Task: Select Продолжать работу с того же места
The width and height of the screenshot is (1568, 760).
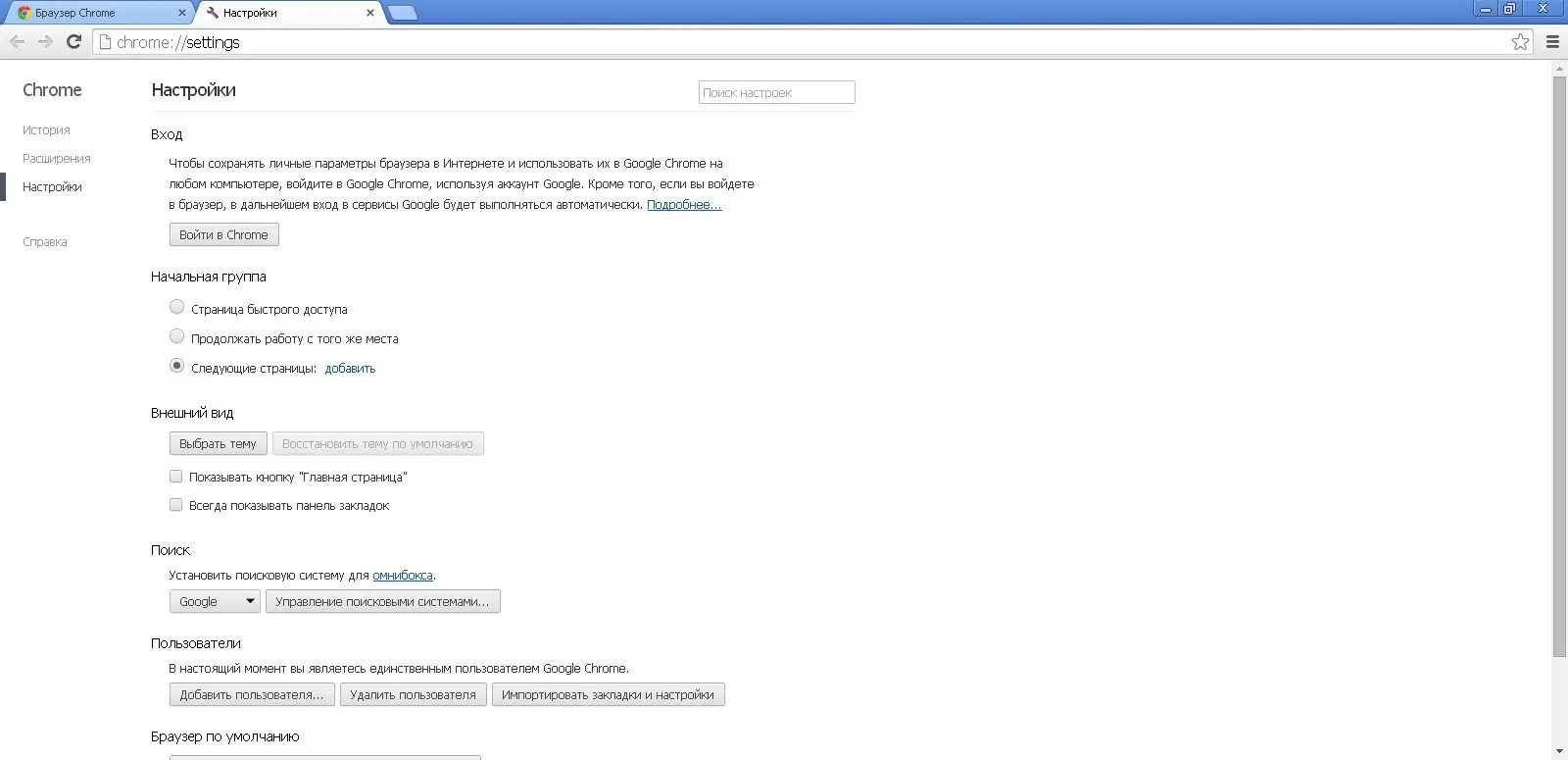Action: pos(176,336)
